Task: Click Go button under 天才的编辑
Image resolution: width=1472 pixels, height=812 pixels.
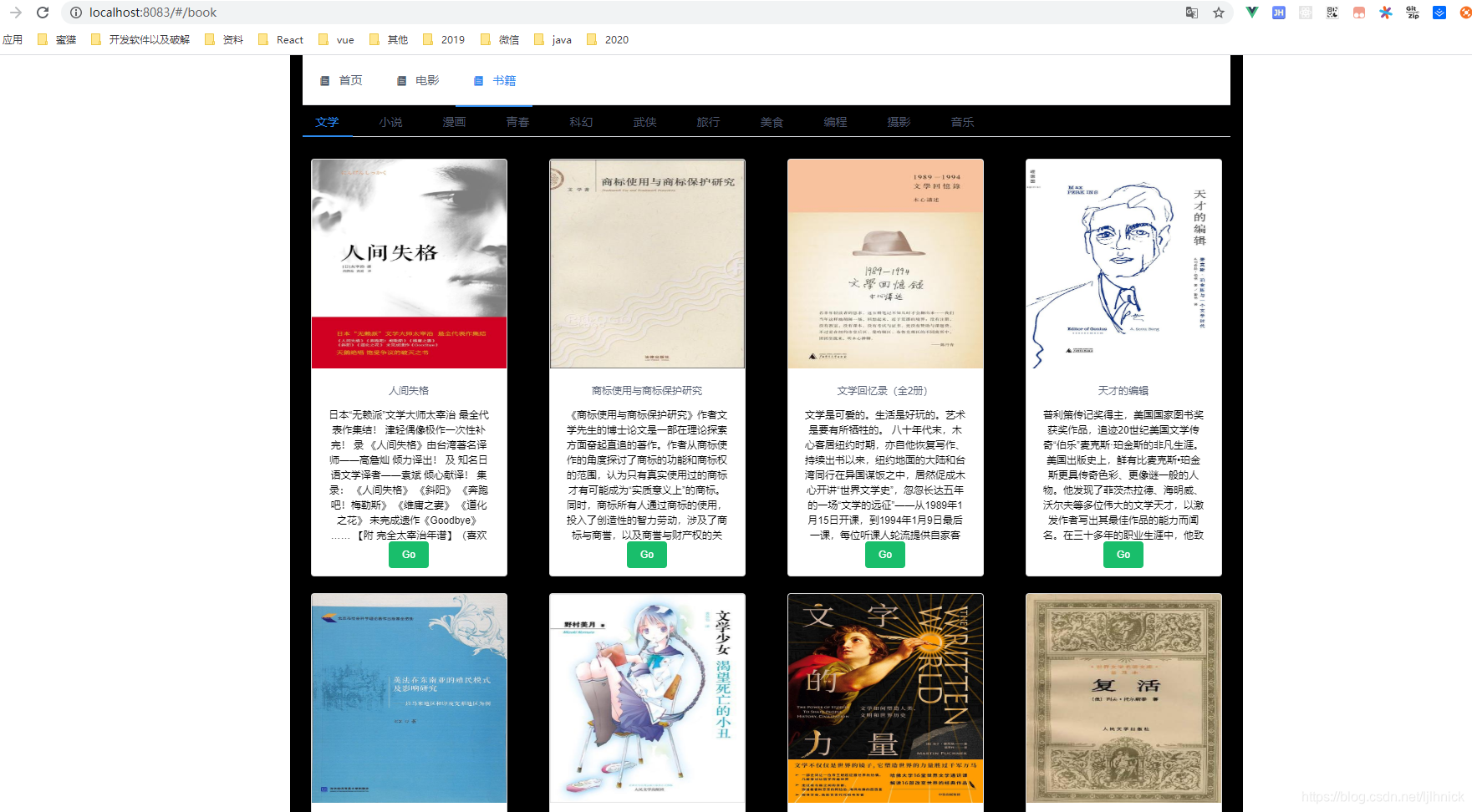Action: (x=1123, y=555)
